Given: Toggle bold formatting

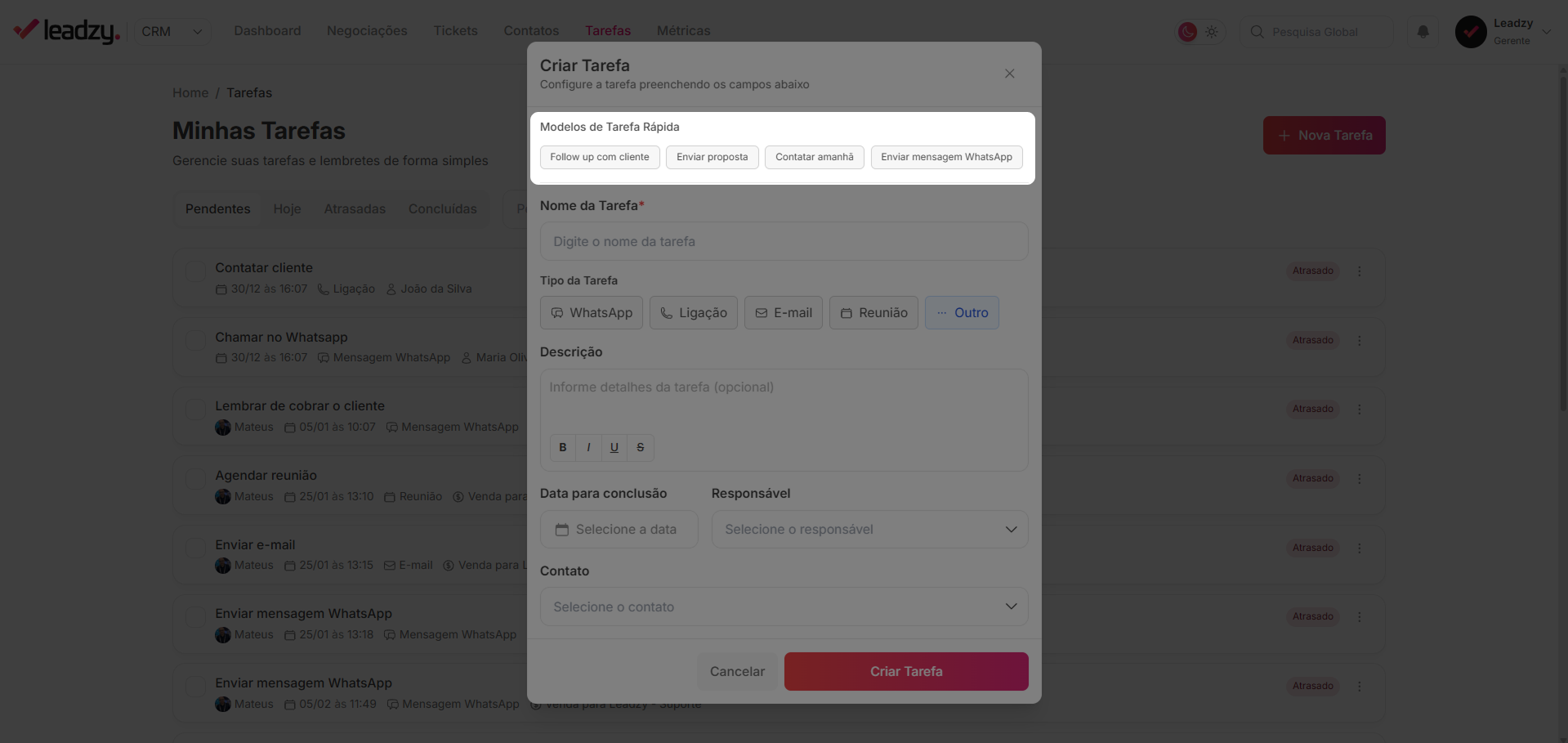Looking at the screenshot, I should [562, 447].
